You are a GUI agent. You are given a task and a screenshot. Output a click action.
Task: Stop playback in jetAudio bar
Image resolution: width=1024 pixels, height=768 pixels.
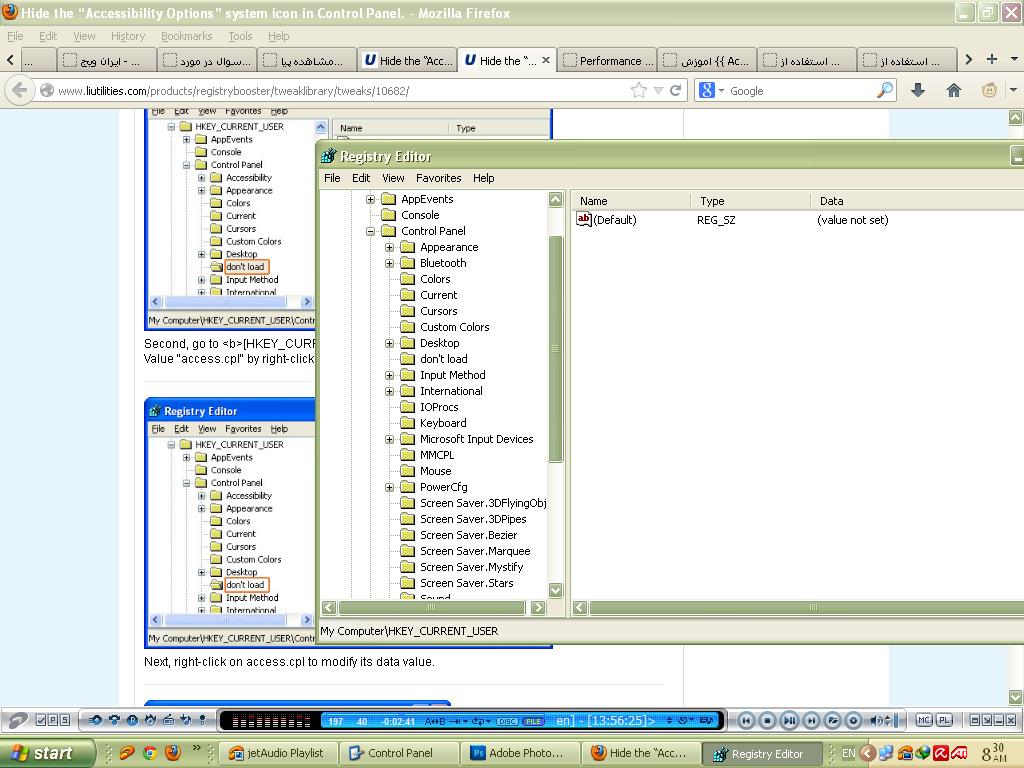point(767,720)
